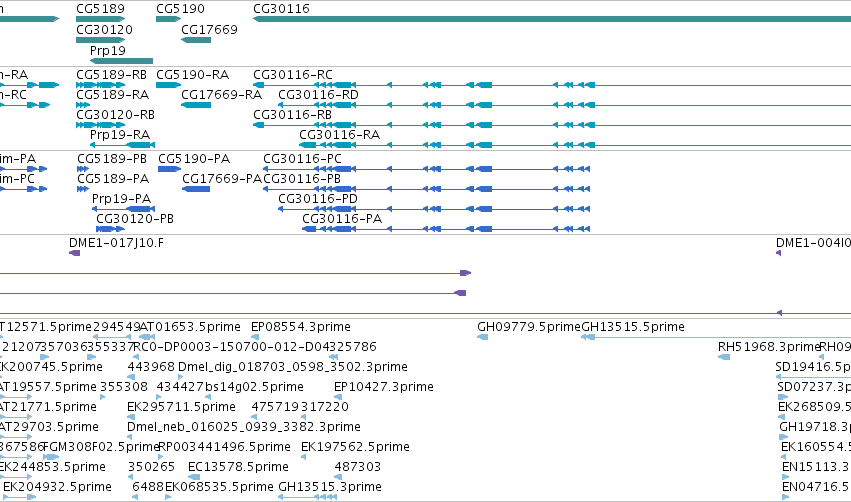Image resolution: width=851 pixels, height=502 pixels.
Task: Select protein CG30116-PB
Action: [427, 189]
